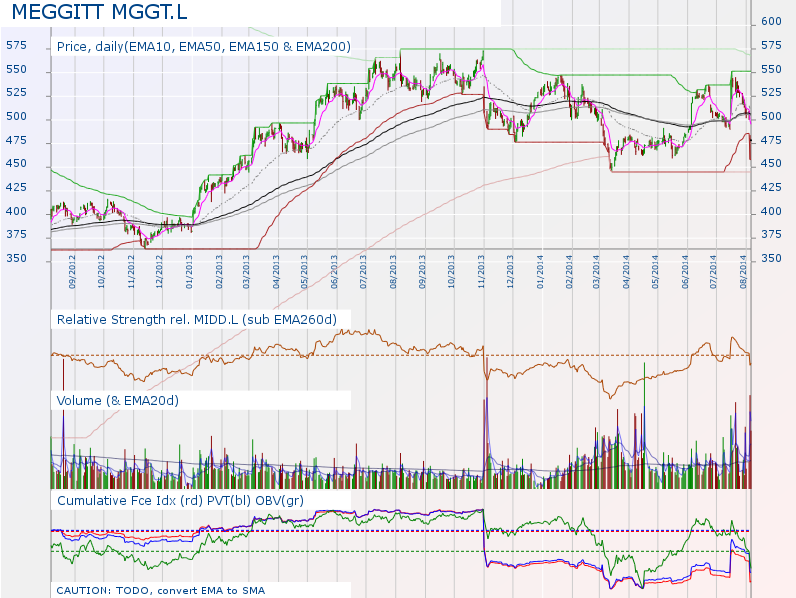Click the 08/2014 date axis label
Viewport: 796px width, 598px height.
pyautogui.click(x=744, y=273)
